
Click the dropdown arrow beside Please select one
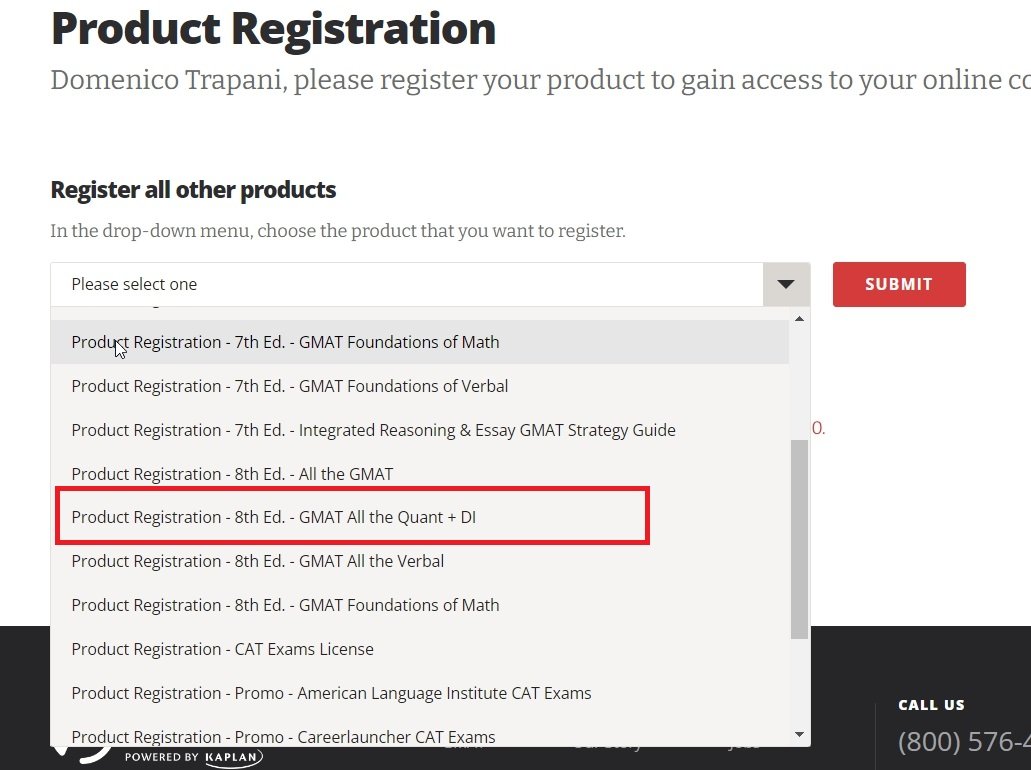coord(786,284)
